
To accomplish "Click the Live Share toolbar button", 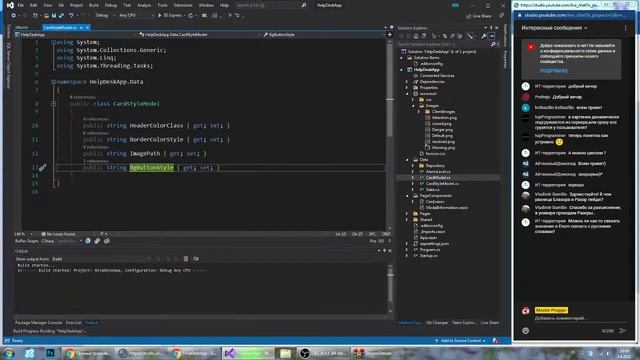I will click(479, 16).
